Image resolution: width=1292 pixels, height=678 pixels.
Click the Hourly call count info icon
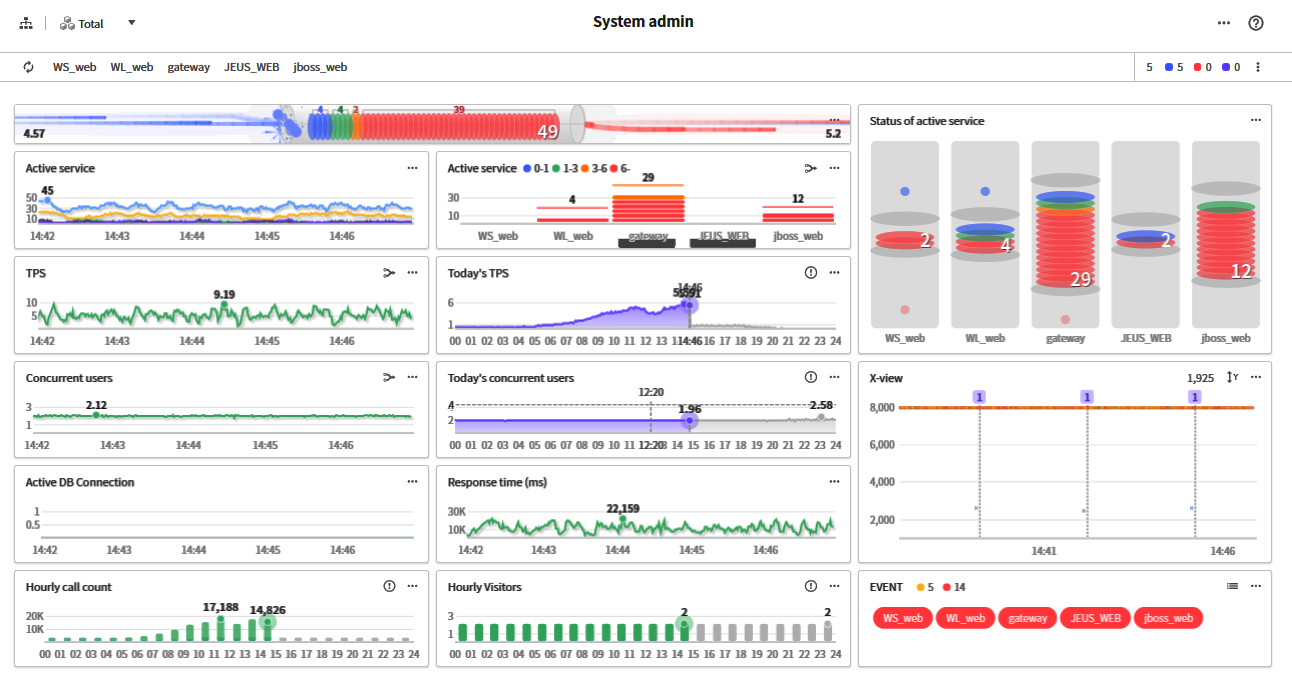(390, 587)
